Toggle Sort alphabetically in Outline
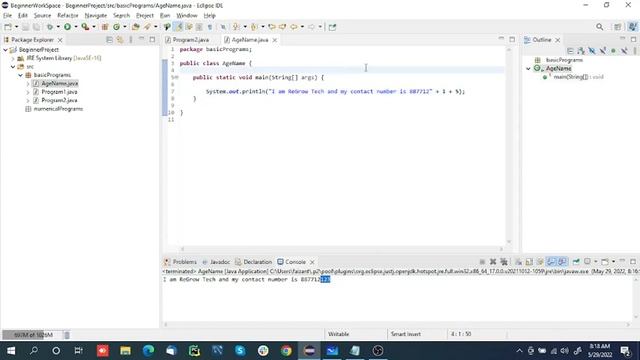This screenshot has height=360, width=640. [581, 51]
